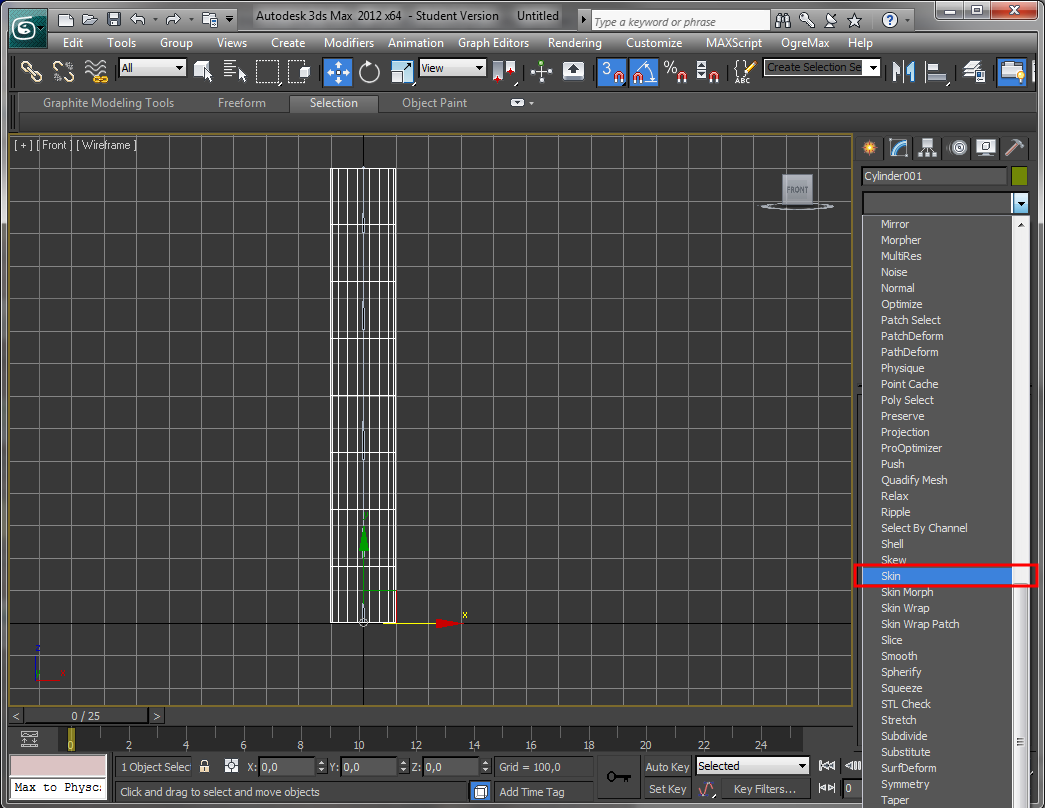The width and height of the screenshot is (1045, 808).
Task: Click the Set Key button
Action: point(667,789)
